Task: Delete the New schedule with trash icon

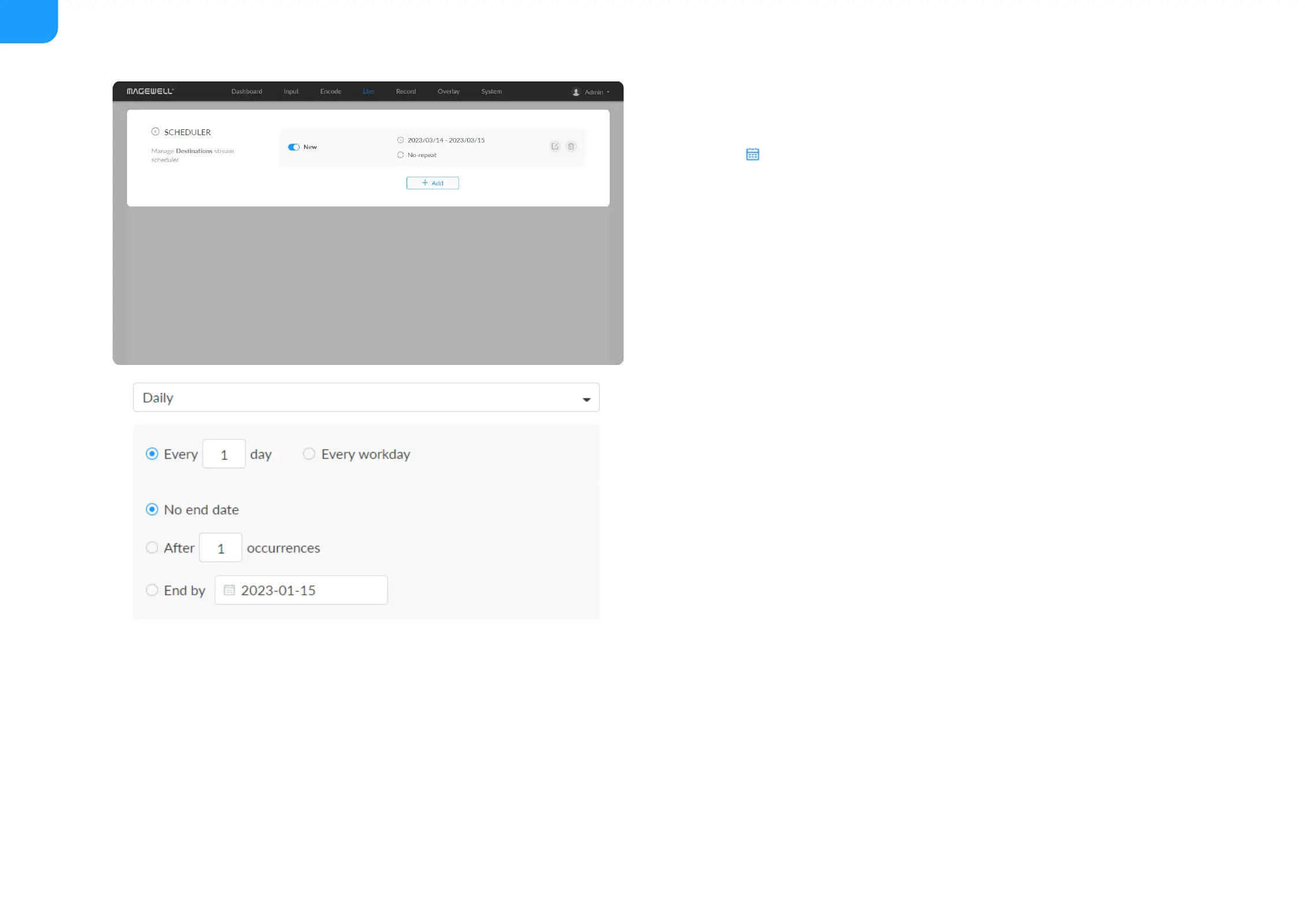Action: tap(571, 146)
